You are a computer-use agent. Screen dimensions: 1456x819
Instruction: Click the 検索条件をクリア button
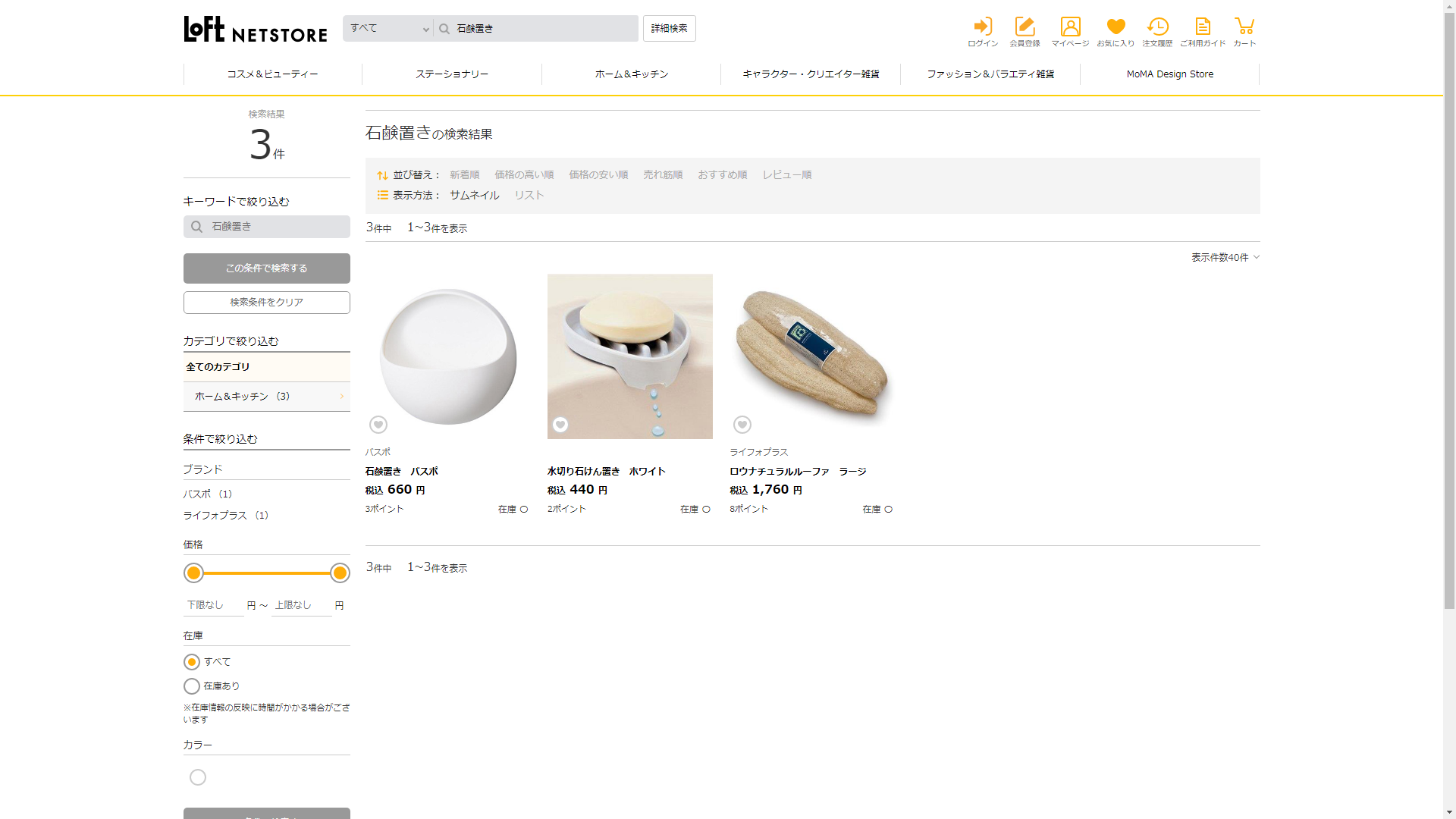point(266,303)
